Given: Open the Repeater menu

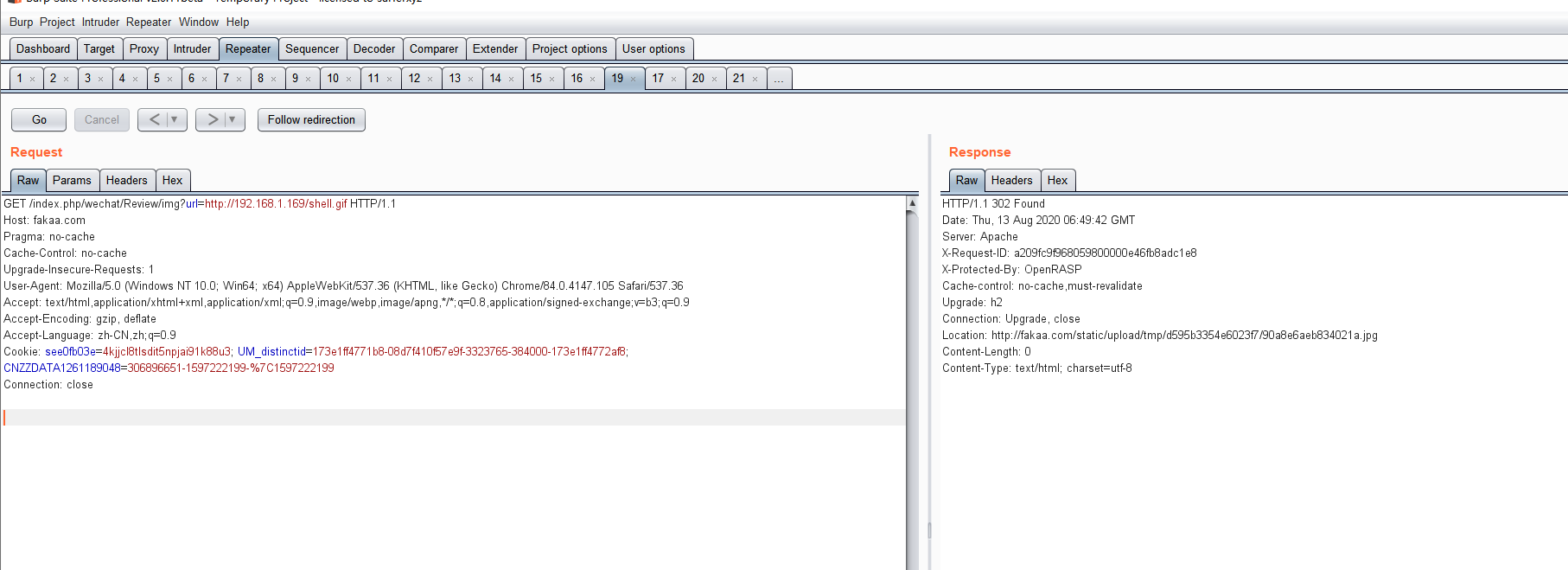Looking at the screenshot, I should coord(149,22).
